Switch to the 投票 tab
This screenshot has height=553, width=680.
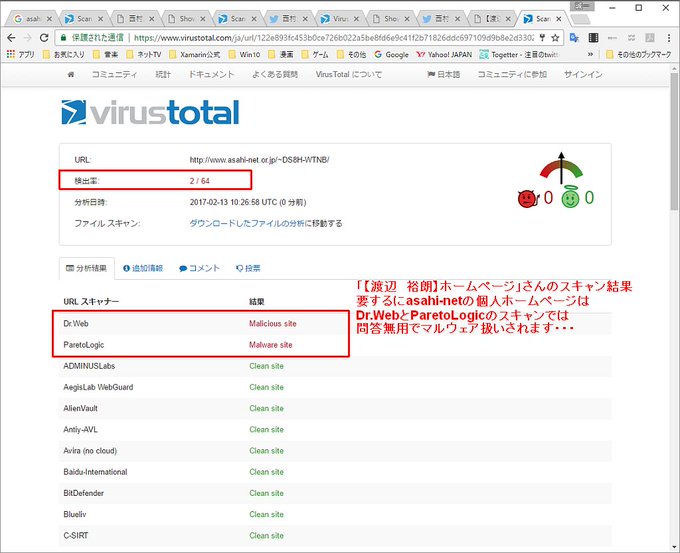pyautogui.click(x=248, y=268)
